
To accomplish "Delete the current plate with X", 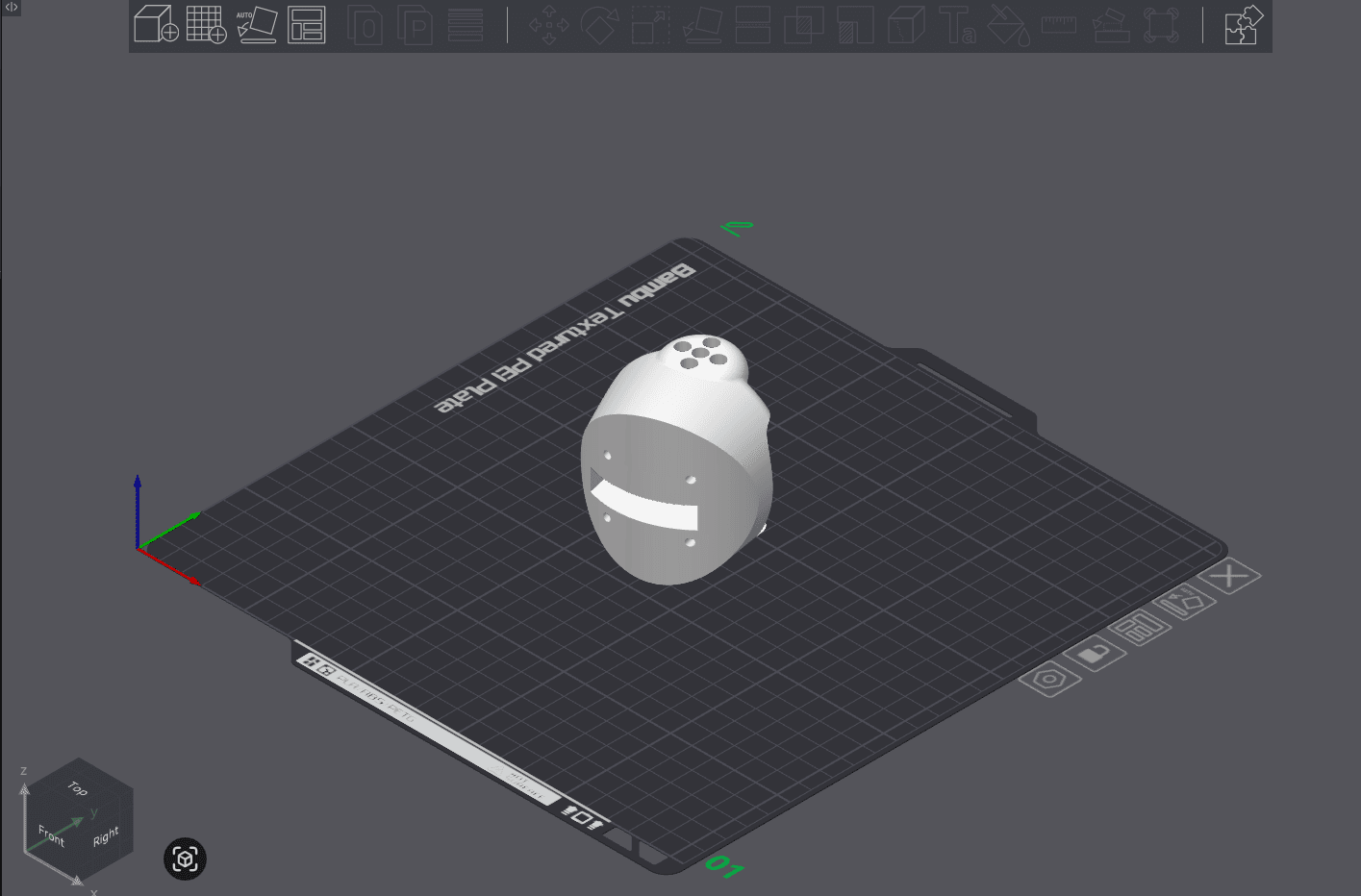I will 1232,575.
